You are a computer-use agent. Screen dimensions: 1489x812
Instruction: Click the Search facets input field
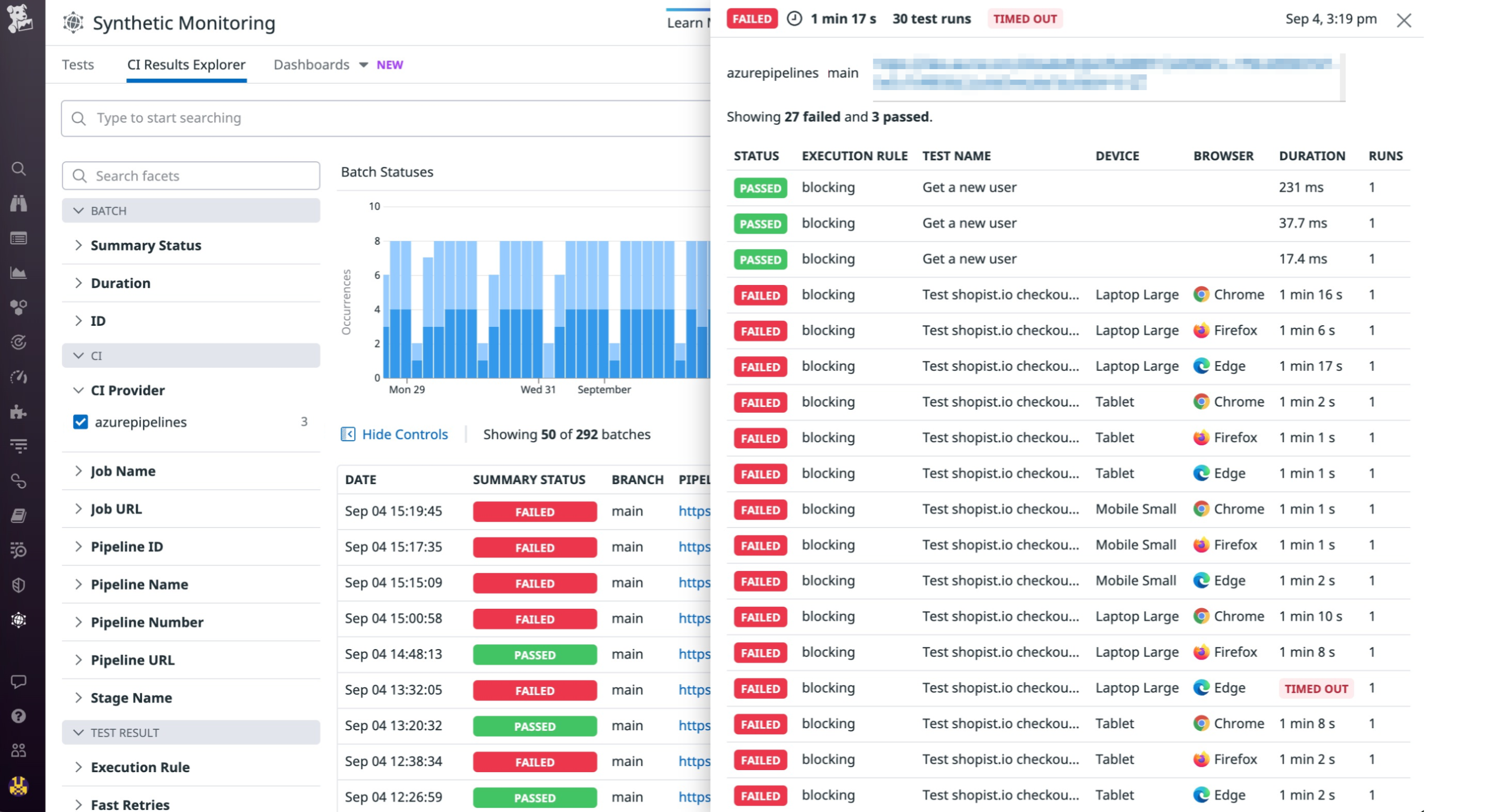[191, 175]
